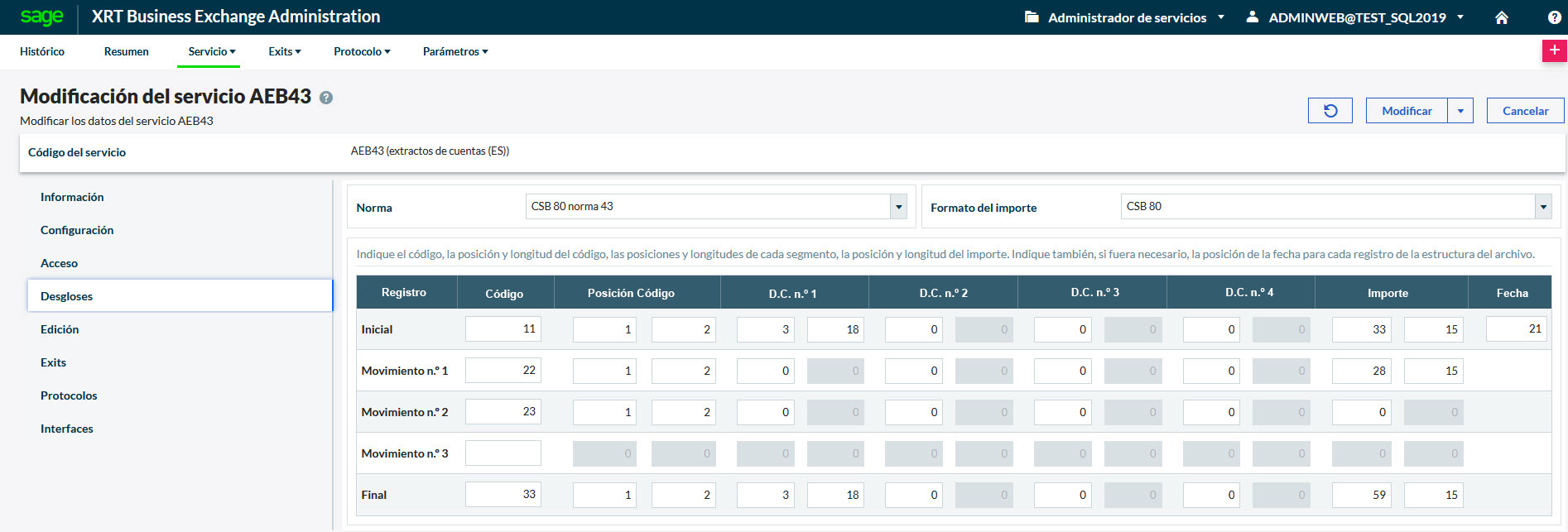
Task: Click the Inicial Código input field
Action: [x=503, y=329]
